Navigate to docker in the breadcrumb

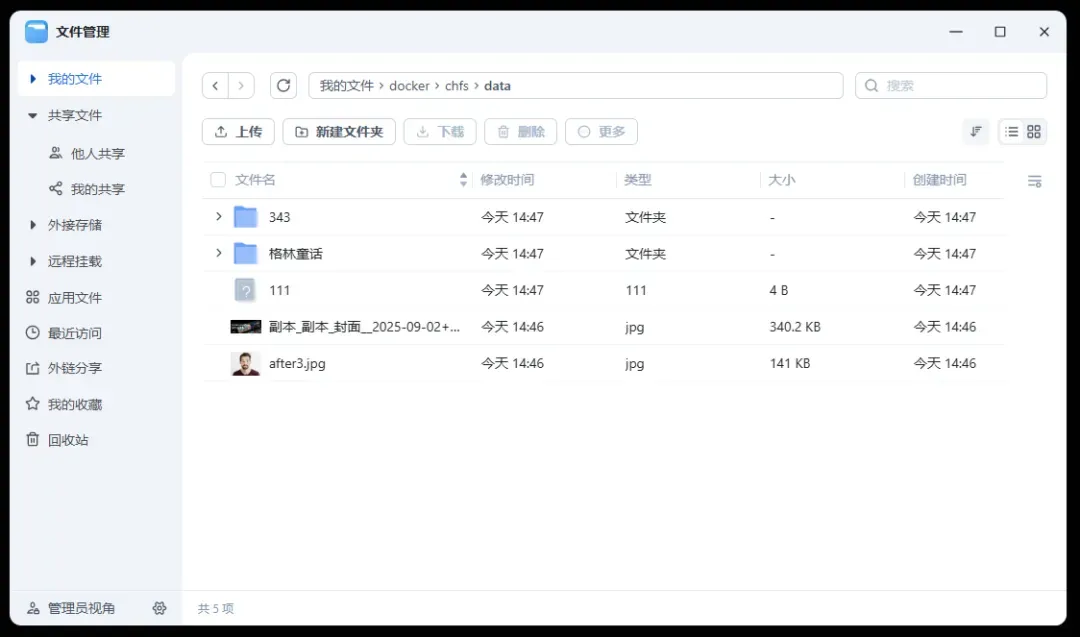point(409,86)
